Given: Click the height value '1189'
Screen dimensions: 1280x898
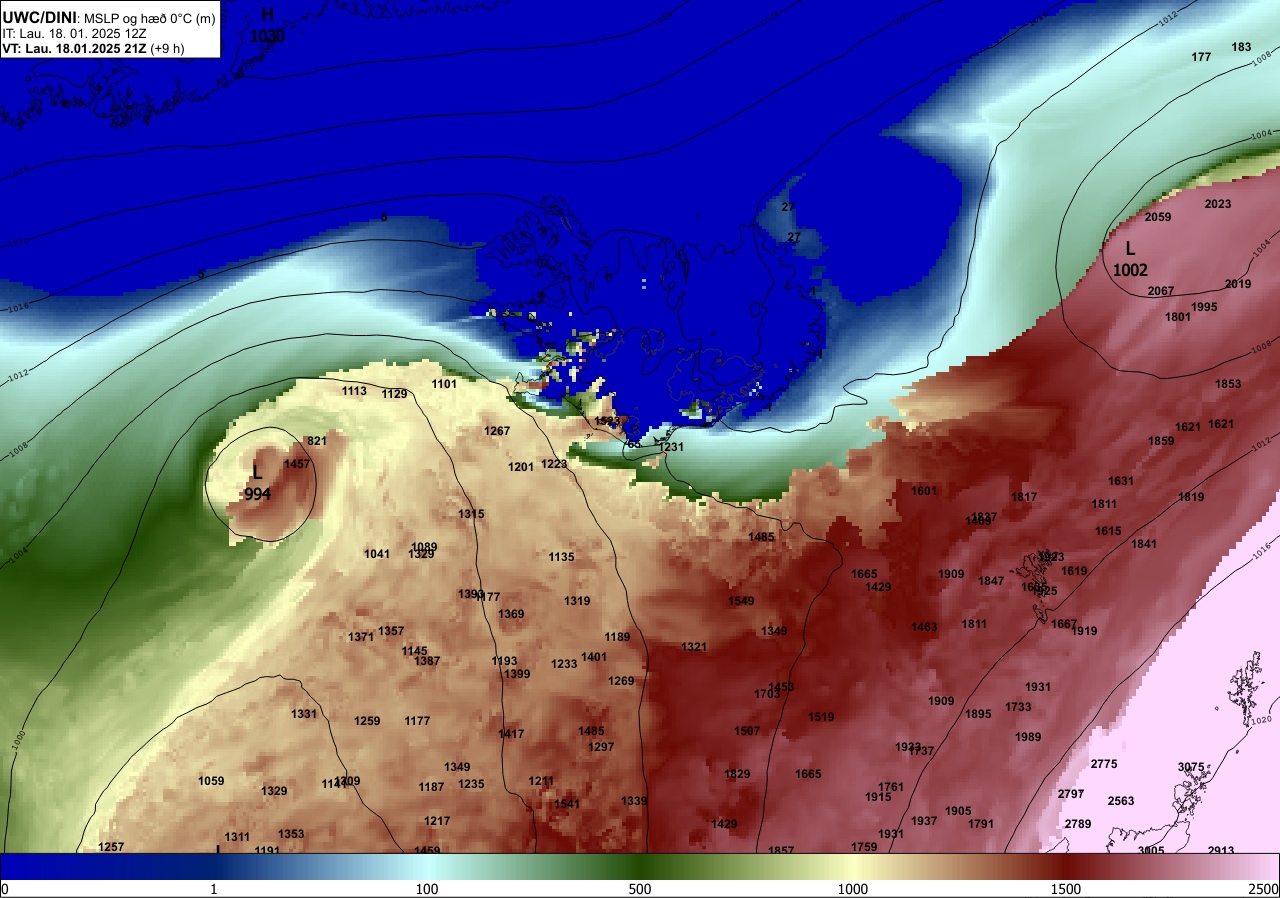Looking at the screenshot, I should [x=617, y=637].
